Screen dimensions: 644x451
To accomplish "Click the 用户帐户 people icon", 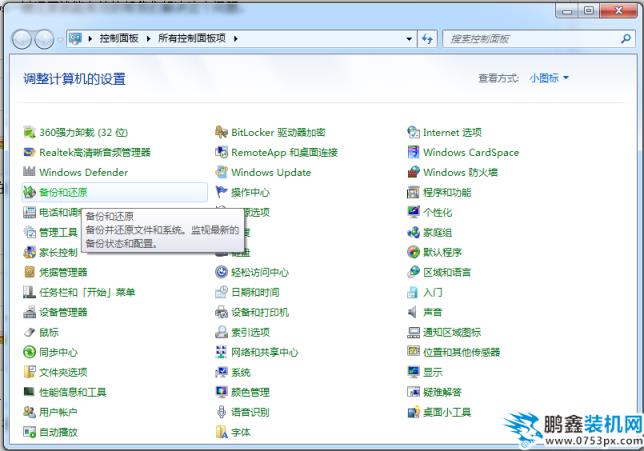I will [30, 412].
